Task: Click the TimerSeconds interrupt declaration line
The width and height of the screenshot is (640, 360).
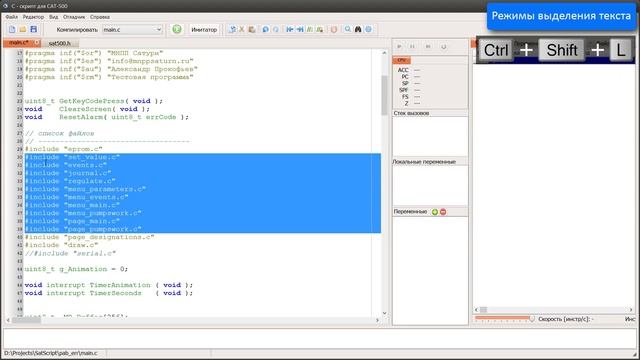Action: click(x=109, y=293)
